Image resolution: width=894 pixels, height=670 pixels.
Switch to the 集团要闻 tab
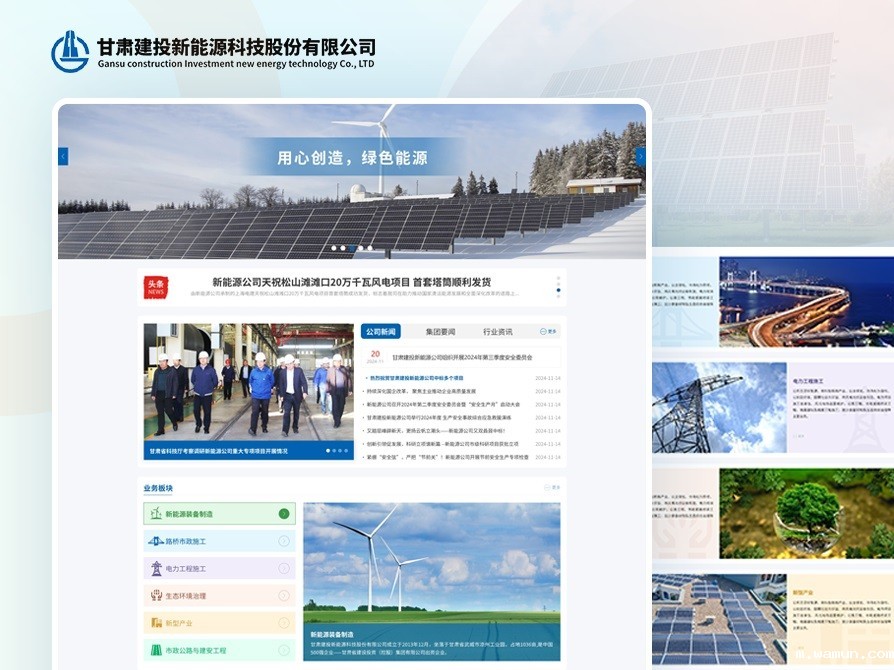click(x=441, y=331)
